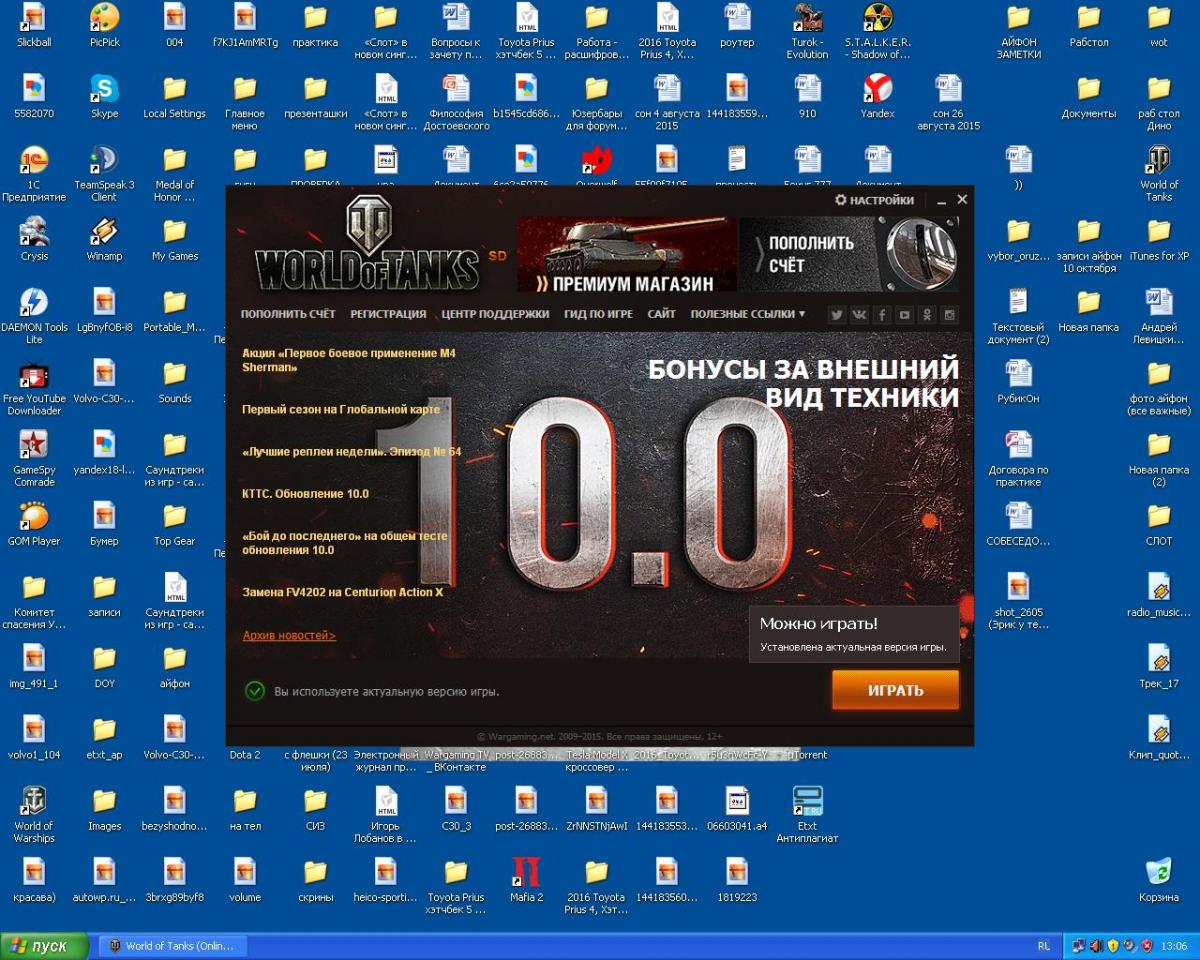Select the DAEMON Tools Lite icon
This screenshot has width=1200, height=960.
pos(34,315)
